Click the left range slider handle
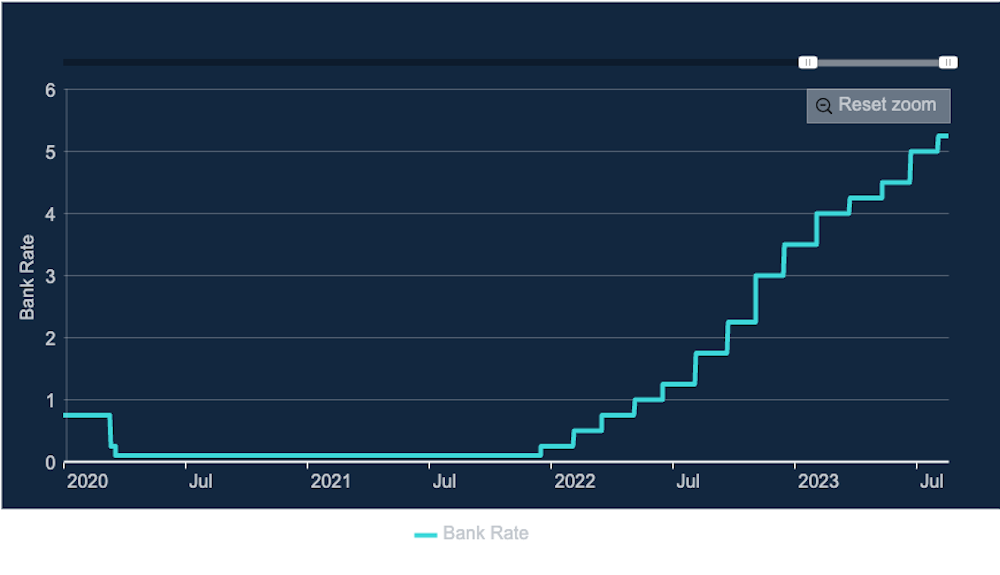 (808, 63)
